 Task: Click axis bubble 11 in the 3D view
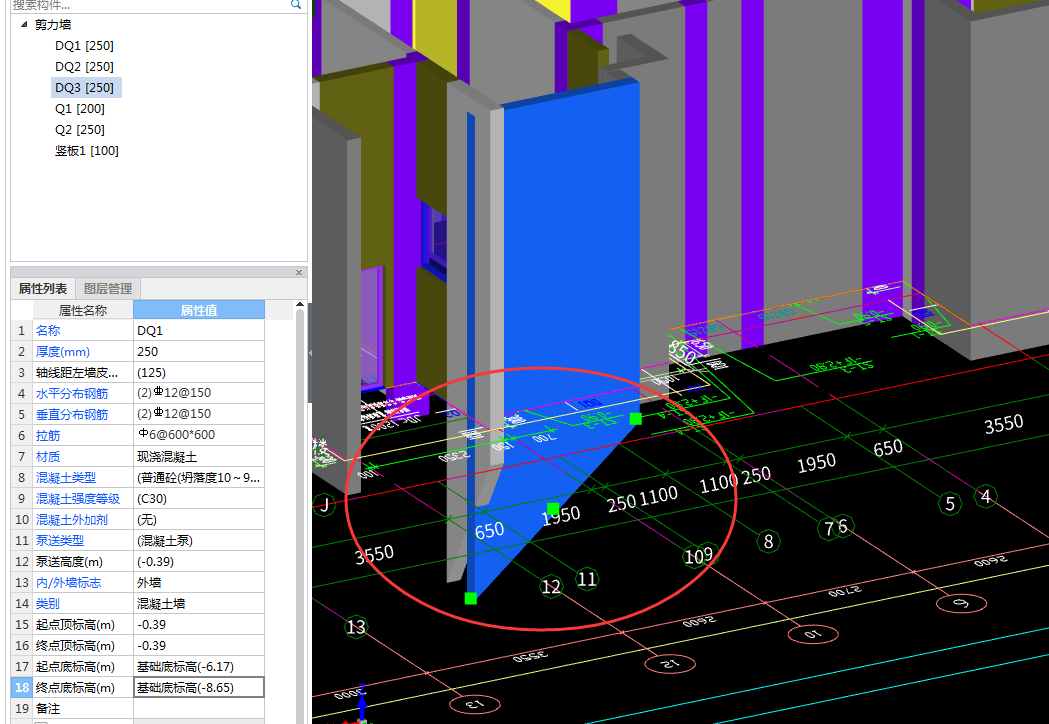[x=587, y=579]
